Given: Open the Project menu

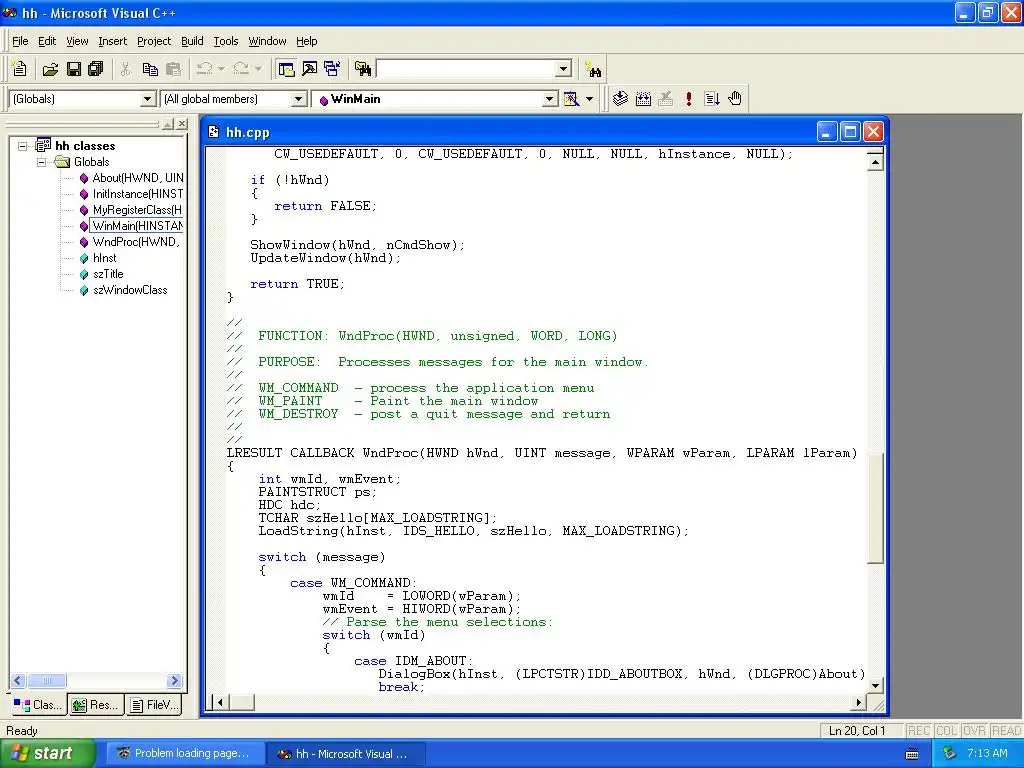Looking at the screenshot, I should click(154, 41).
